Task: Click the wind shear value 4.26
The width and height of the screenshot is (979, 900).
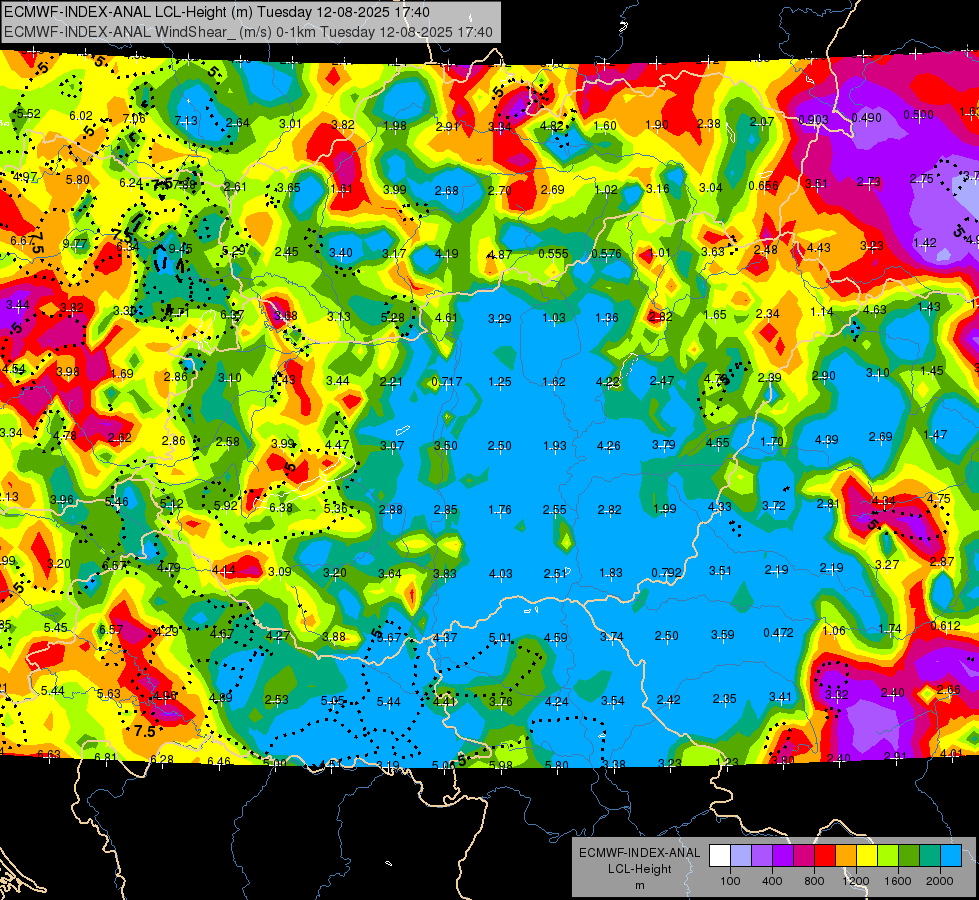Action: point(609,446)
